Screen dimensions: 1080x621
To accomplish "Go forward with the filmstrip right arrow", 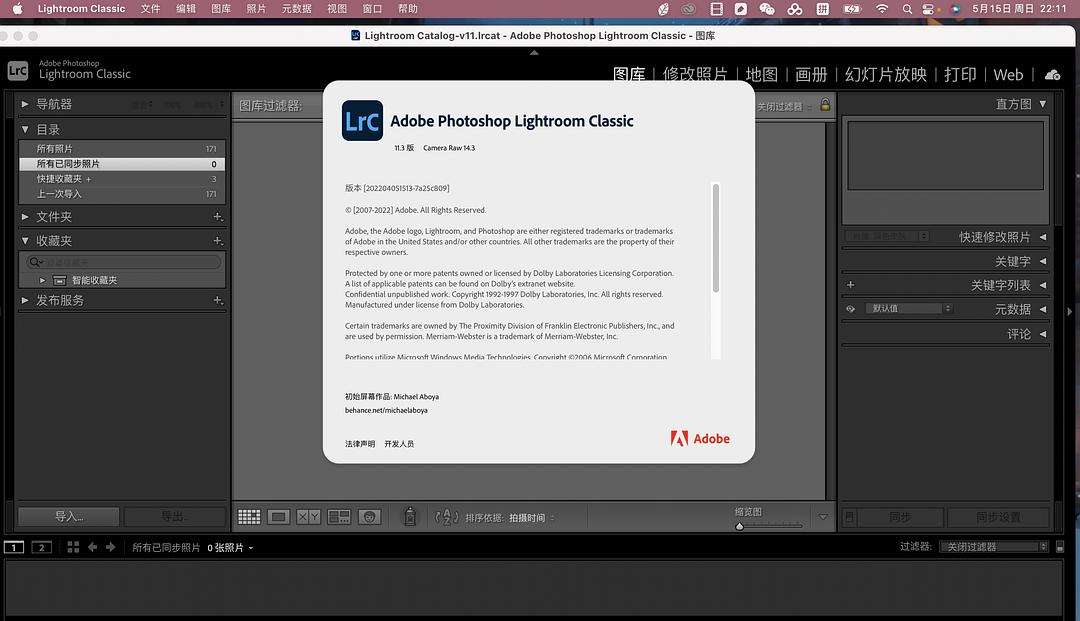I will tap(110, 547).
